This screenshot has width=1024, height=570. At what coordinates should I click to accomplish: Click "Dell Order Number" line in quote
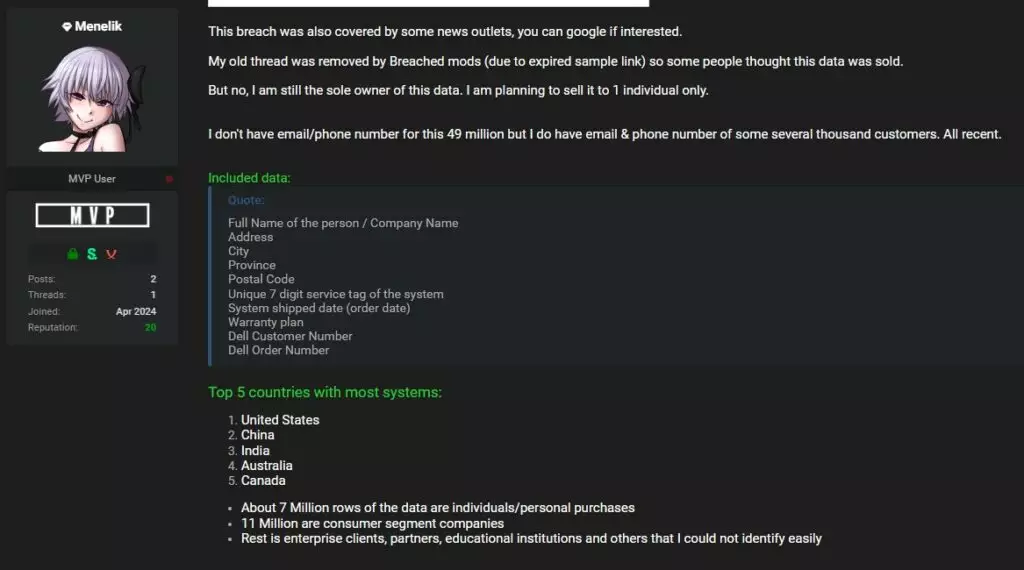click(x=278, y=350)
